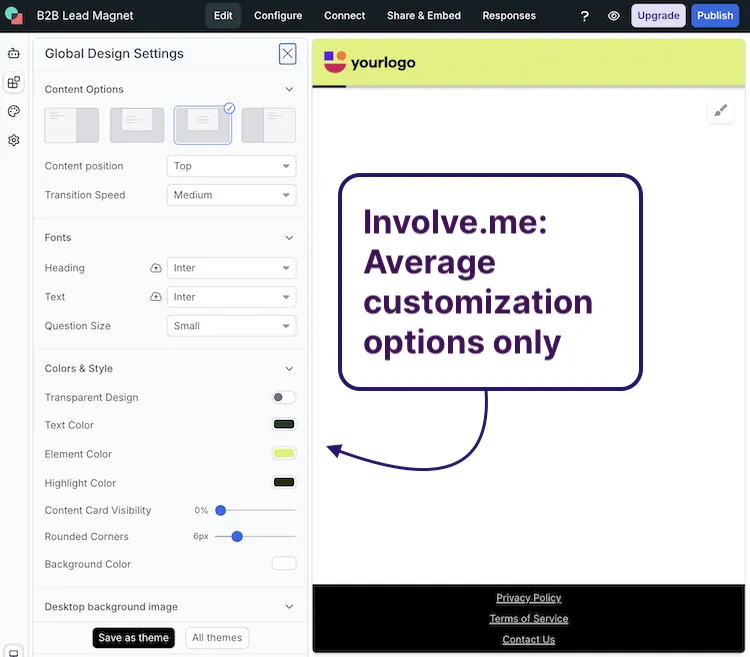Image resolution: width=750 pixels, height=657 pixels.
Task: Select the content-left layout thumbnail
Action: point(72,125)
